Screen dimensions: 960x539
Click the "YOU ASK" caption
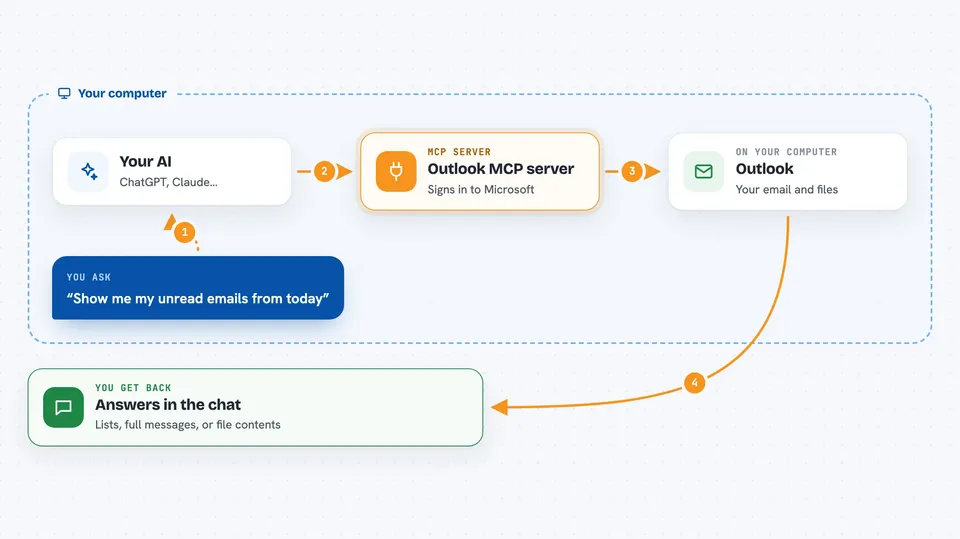pyautogui.click(x=89, y=277)
